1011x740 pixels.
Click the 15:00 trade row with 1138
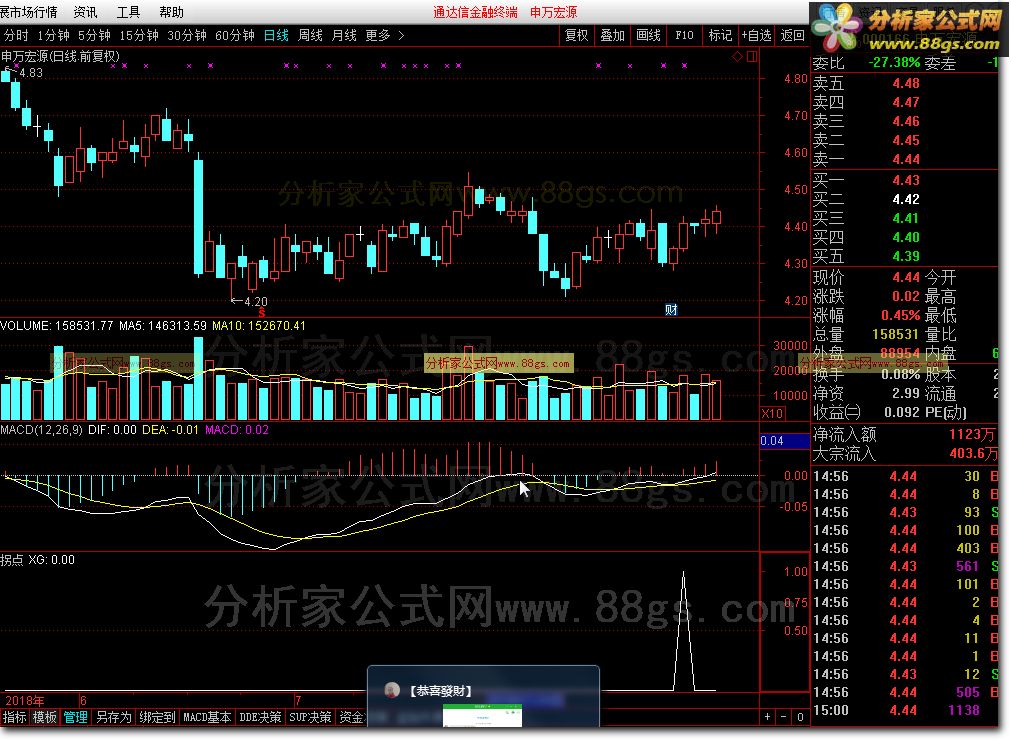[904, 710]
